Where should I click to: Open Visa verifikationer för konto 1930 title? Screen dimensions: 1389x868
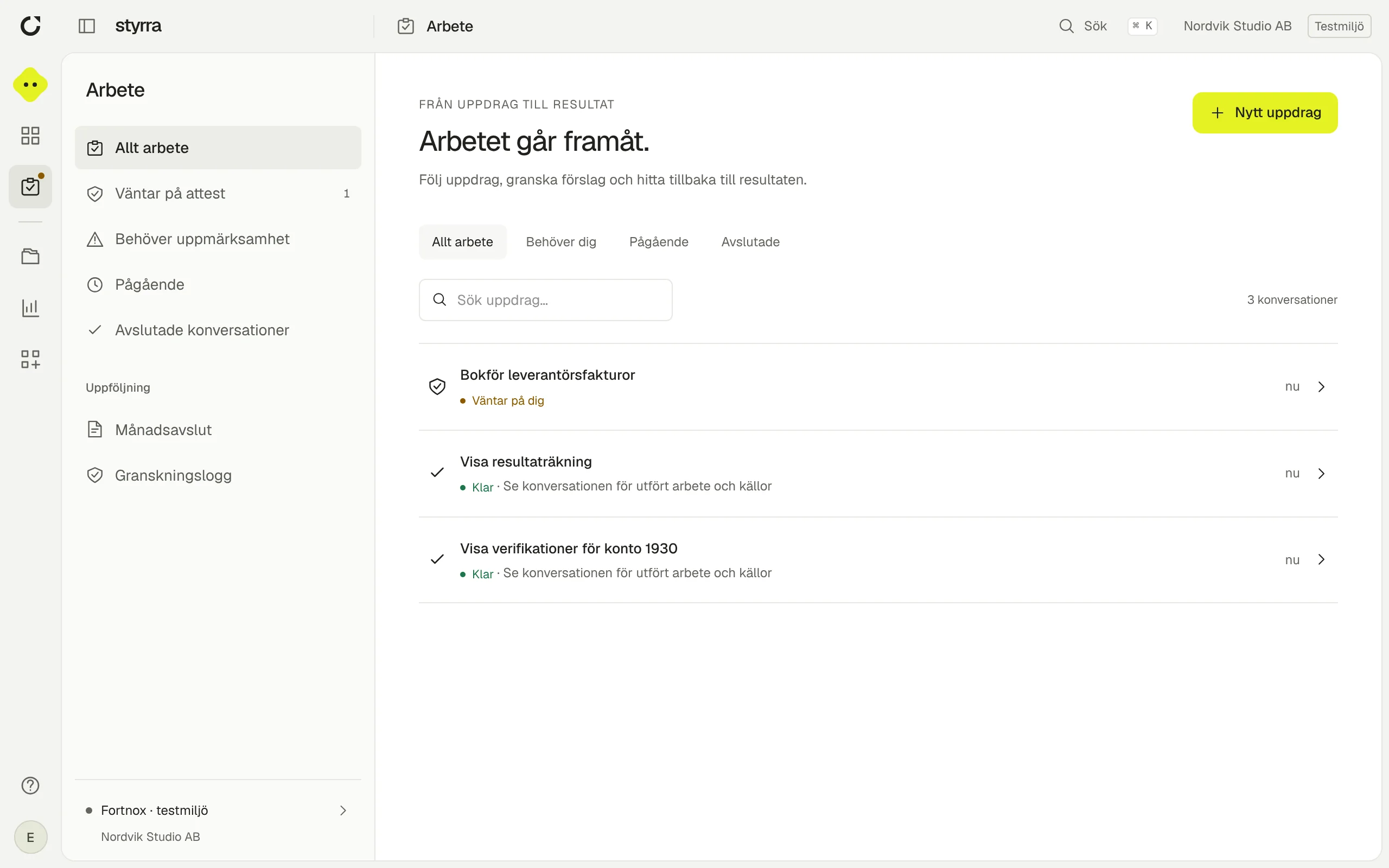click(x=569, y=548)
